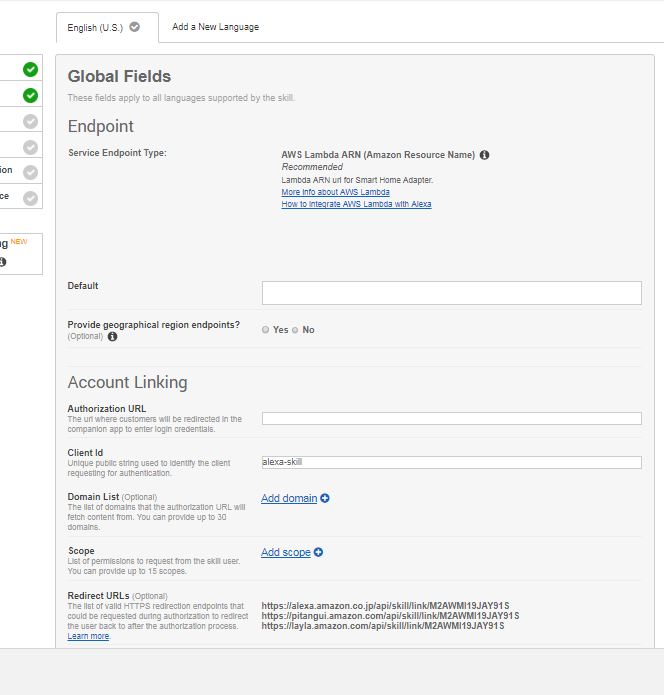Open More info about AWS Lambda link
Screen dimensions: 664x695
tap(335, 192)
